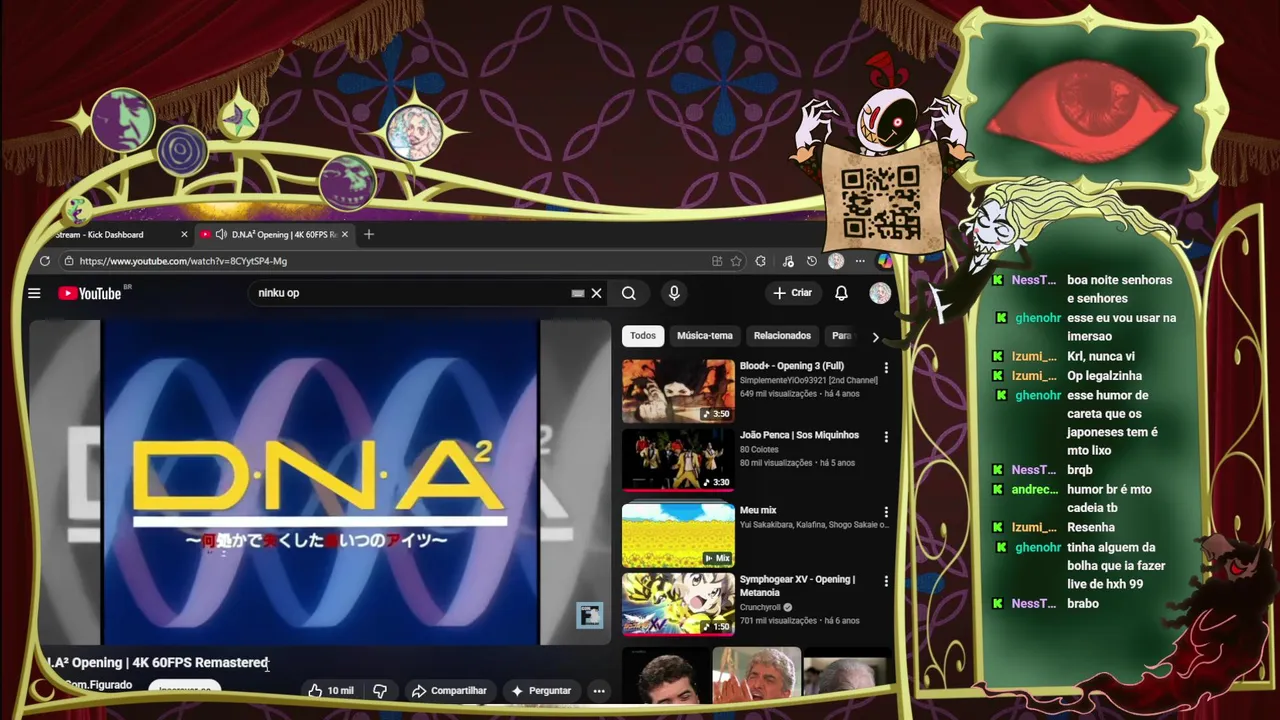Click the Criar create button

[x=792, y=293]
